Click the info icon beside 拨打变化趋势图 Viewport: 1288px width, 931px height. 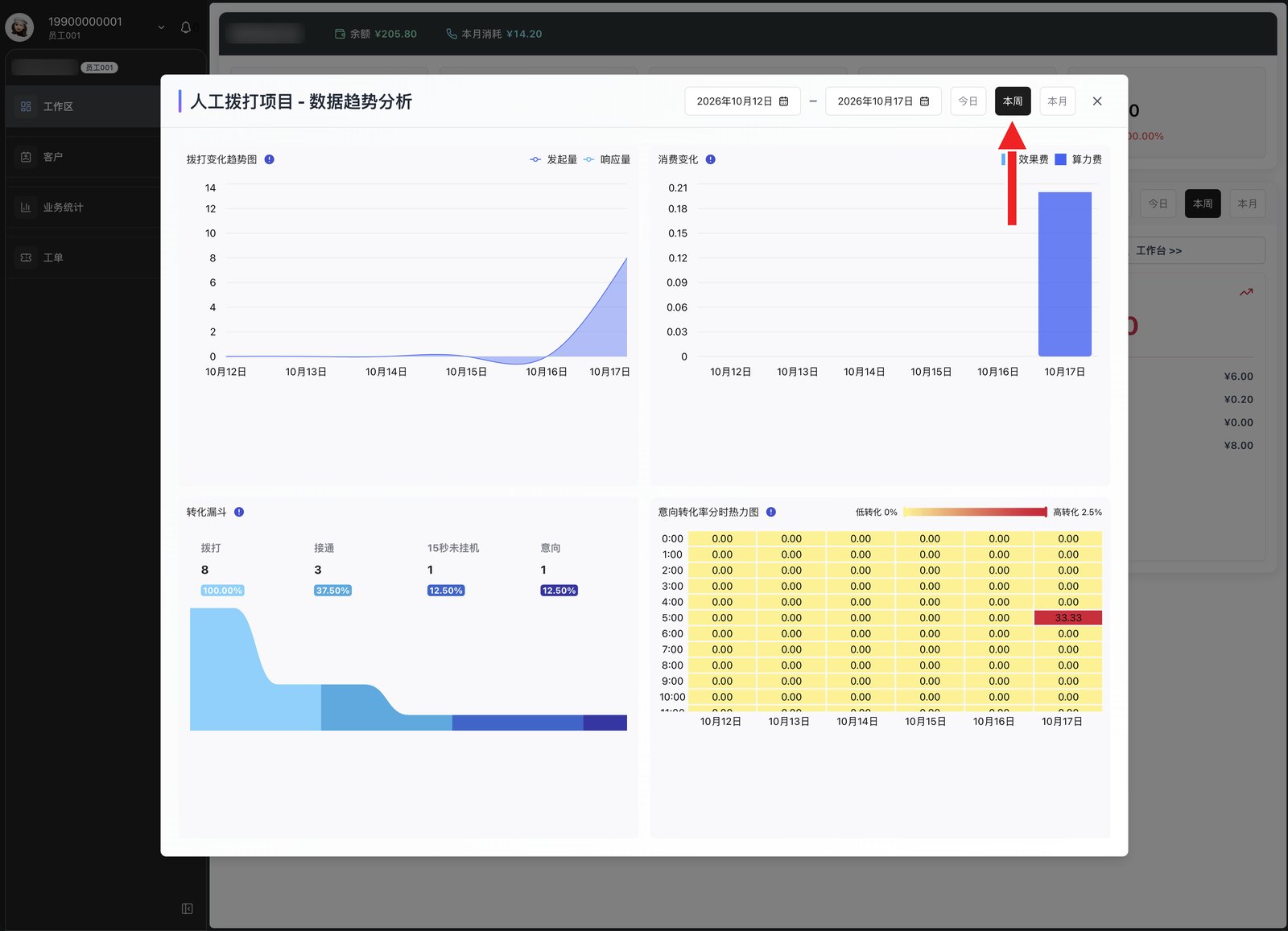pyautogui.click(x=270, y=159)
